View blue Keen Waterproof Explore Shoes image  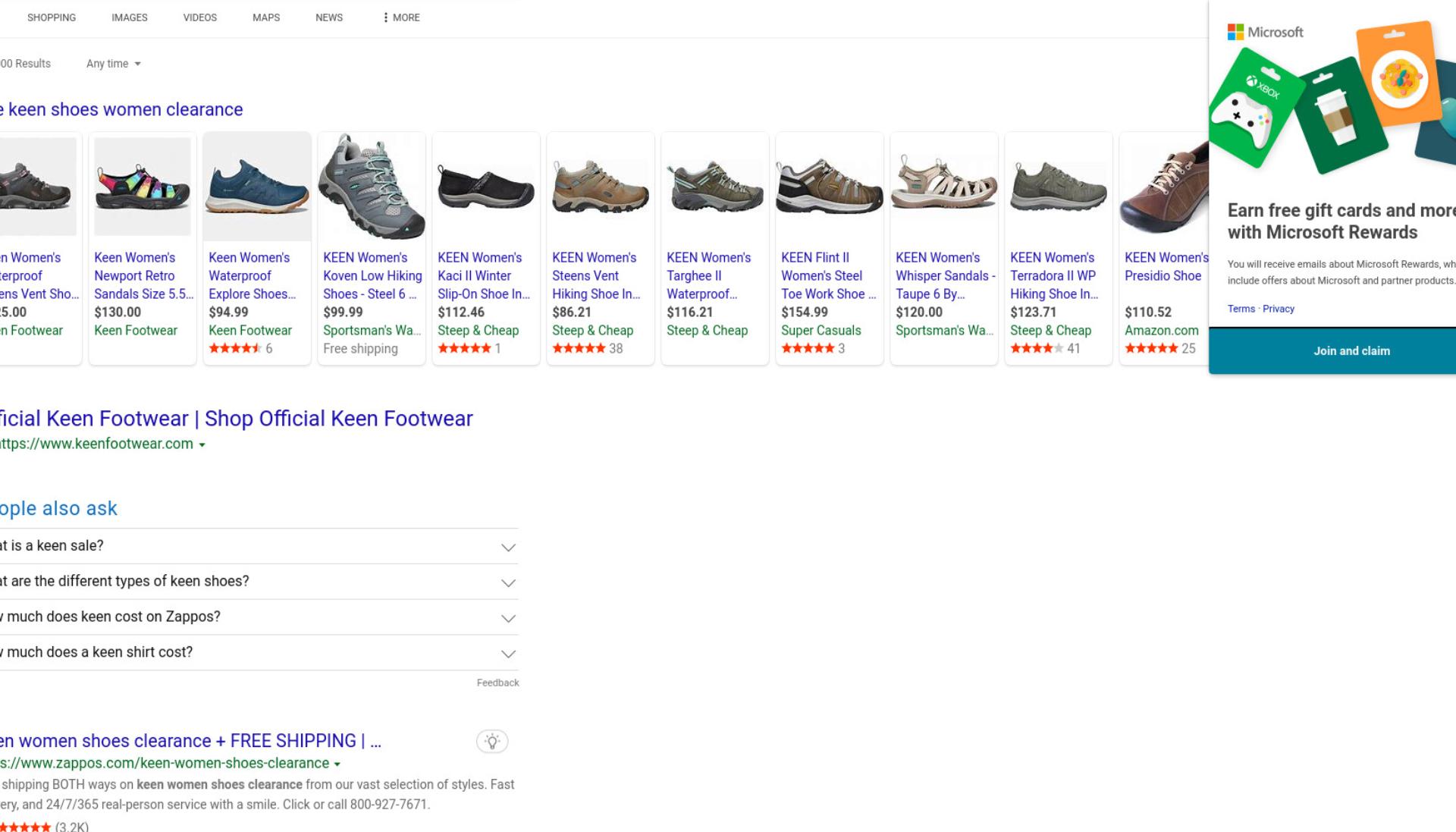(257, 187)
